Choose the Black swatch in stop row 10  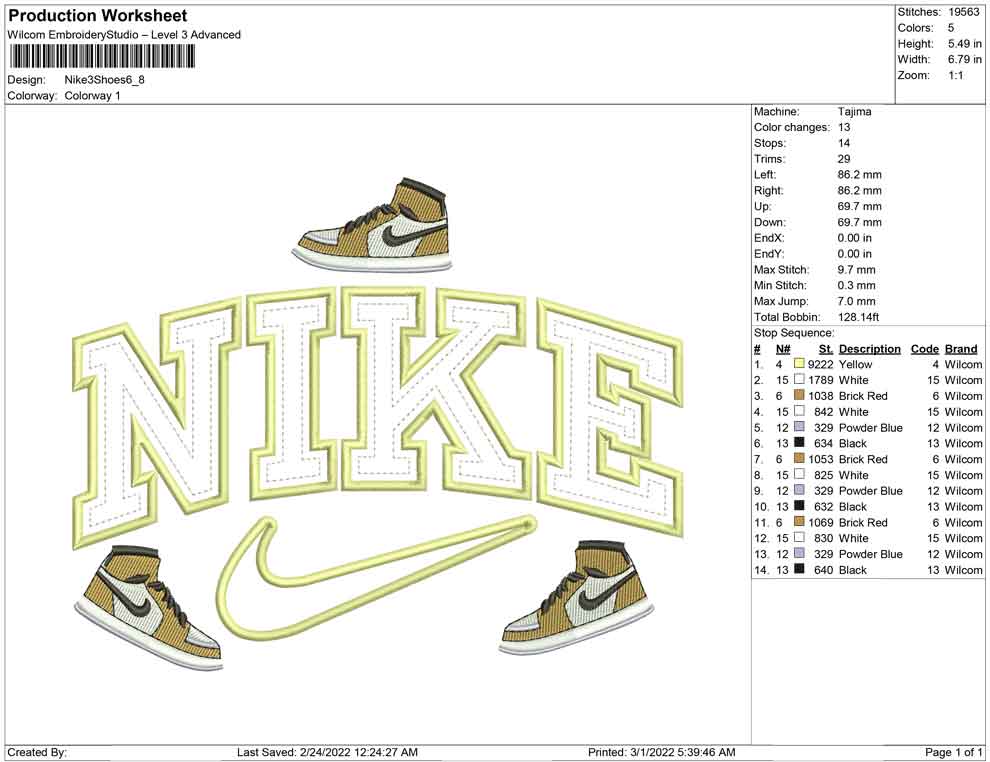pos(799,506)
